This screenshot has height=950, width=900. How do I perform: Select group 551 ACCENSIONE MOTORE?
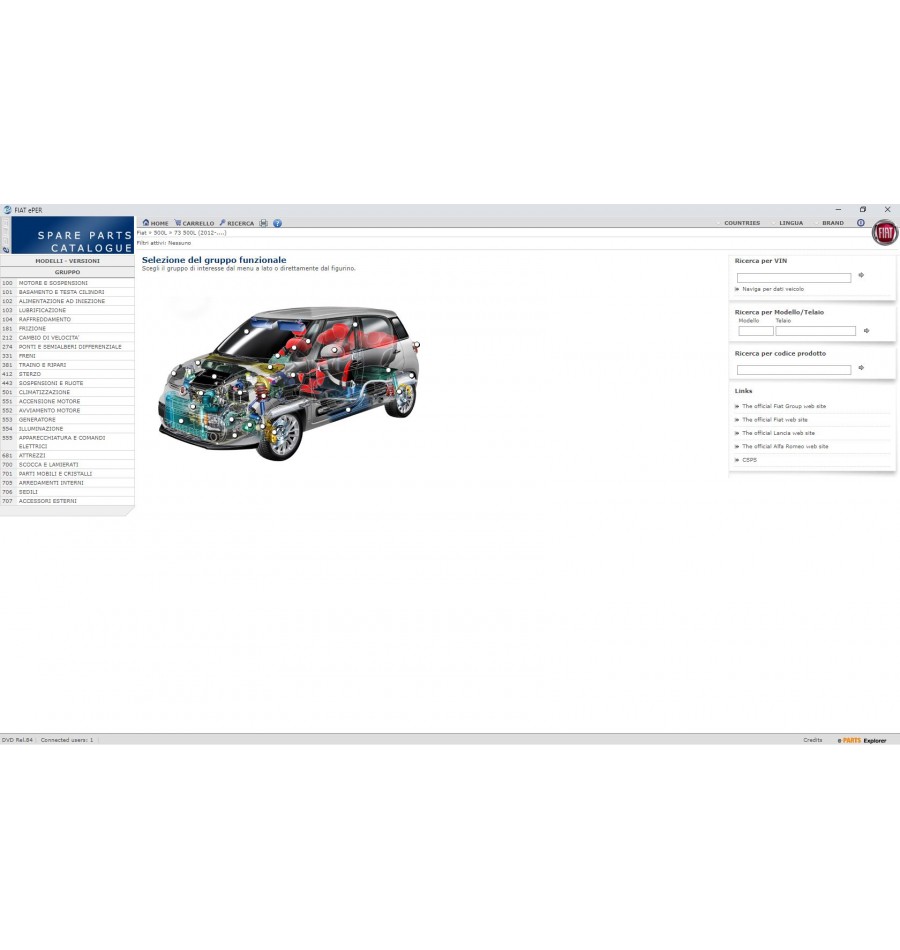point(67,401)
